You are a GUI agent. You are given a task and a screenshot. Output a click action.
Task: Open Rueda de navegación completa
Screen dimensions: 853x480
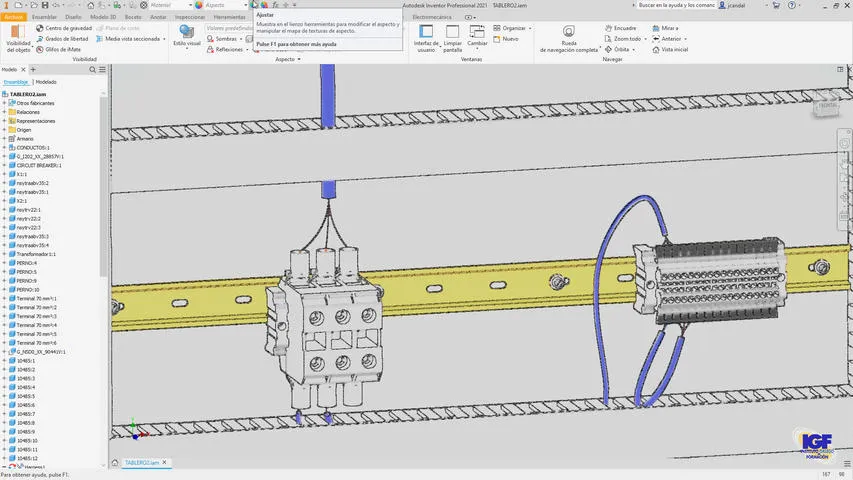coord(568,38)
